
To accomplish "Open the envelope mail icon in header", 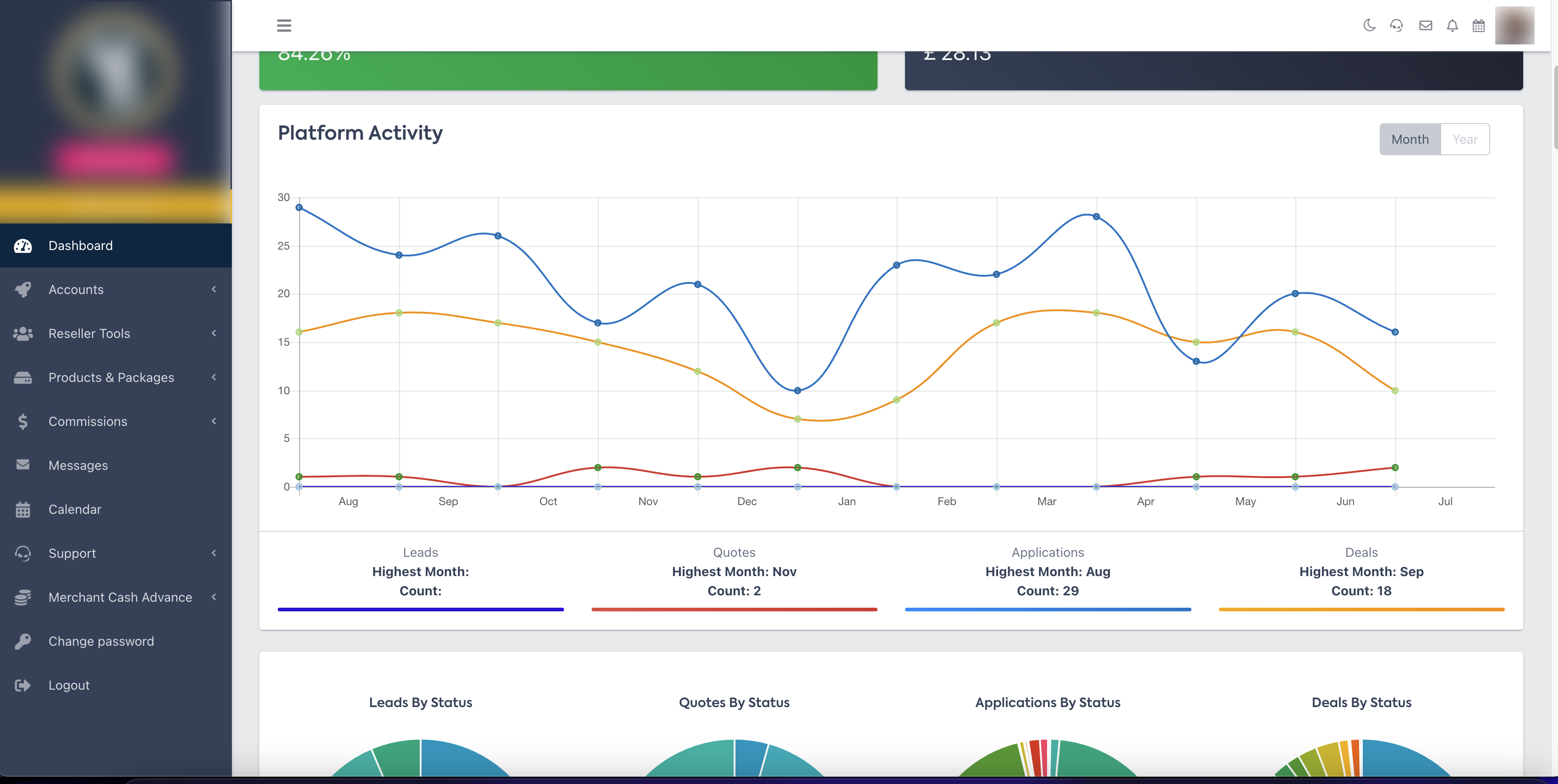I will pyautogui.click(x=1426, y=25).
